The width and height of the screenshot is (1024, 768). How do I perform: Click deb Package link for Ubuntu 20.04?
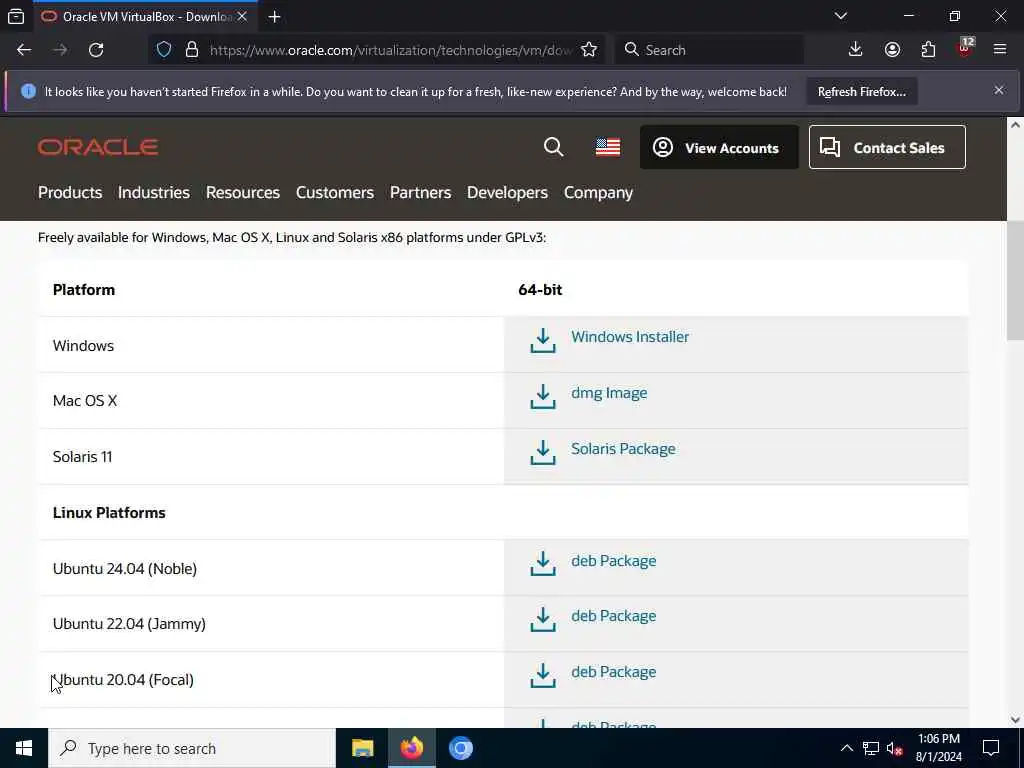click(x=613, y=673)
